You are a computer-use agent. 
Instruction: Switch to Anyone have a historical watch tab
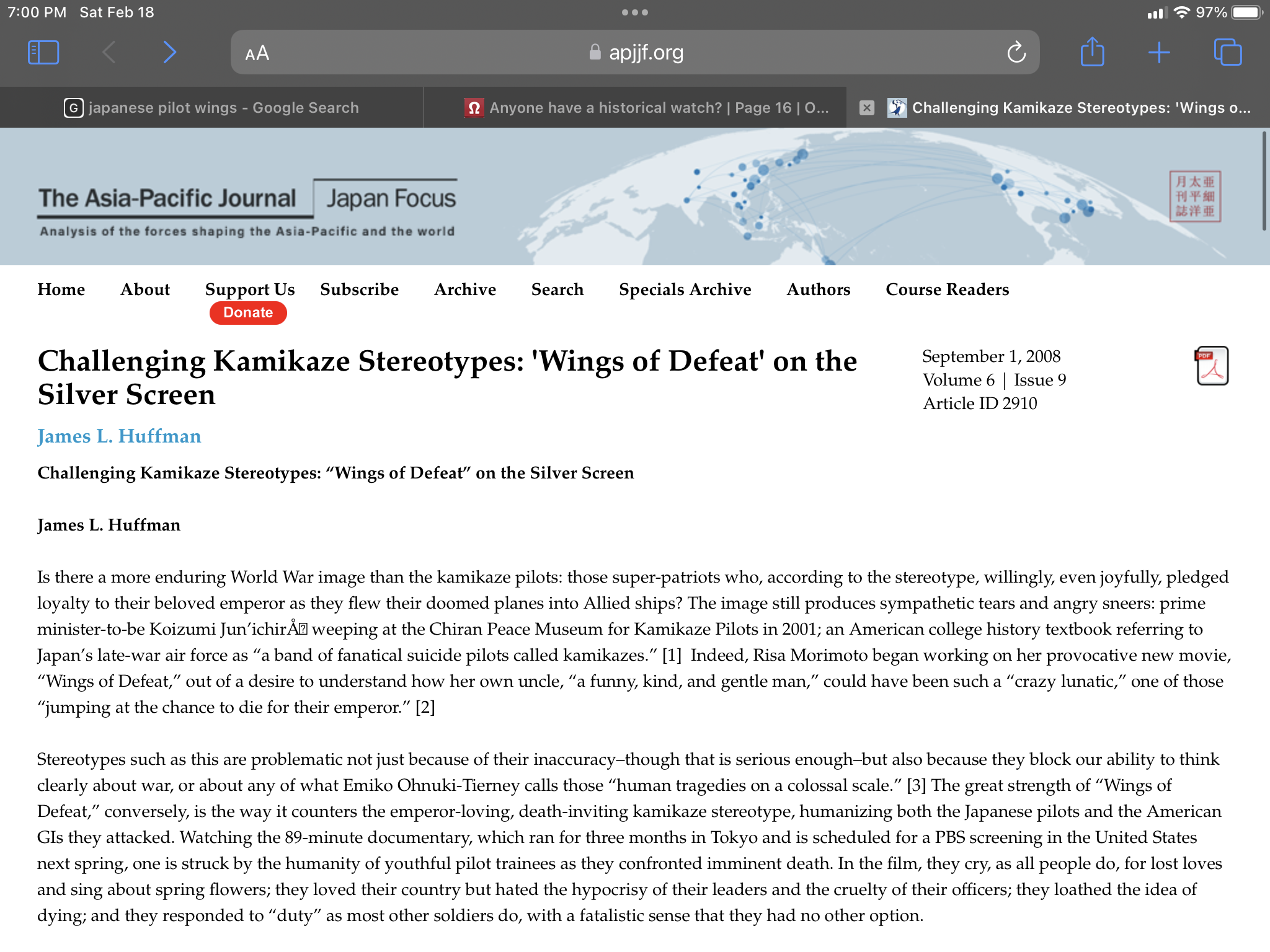point(646,108)
